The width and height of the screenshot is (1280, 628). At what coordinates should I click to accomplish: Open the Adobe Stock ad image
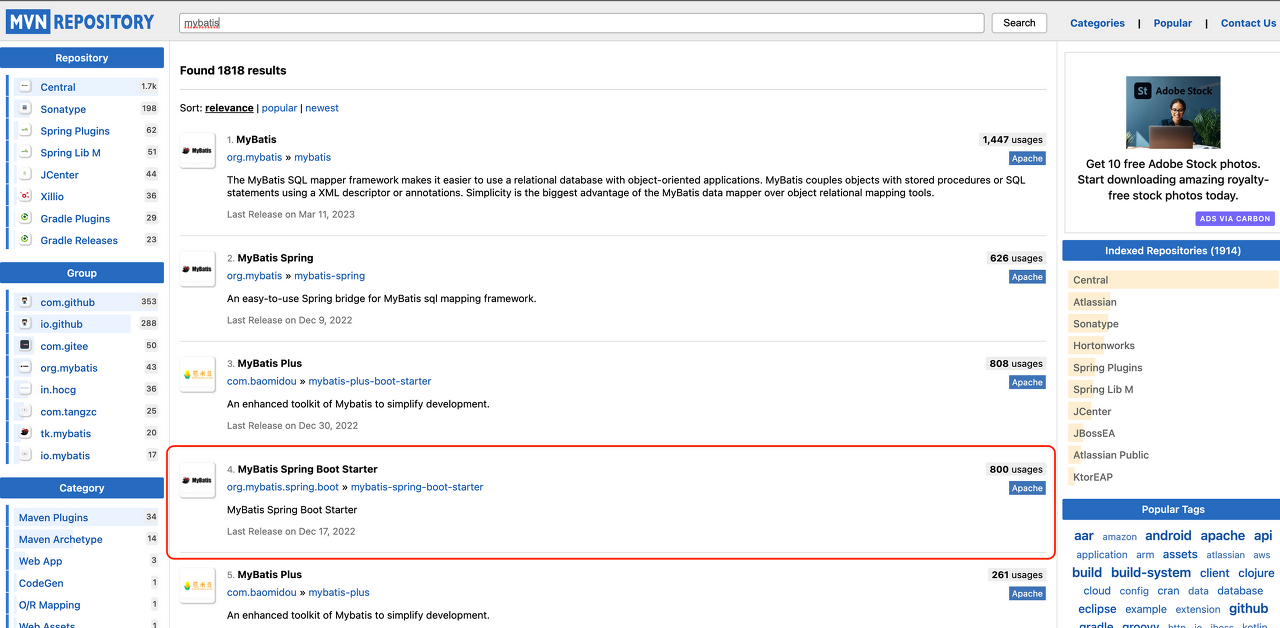[1173, 112]
